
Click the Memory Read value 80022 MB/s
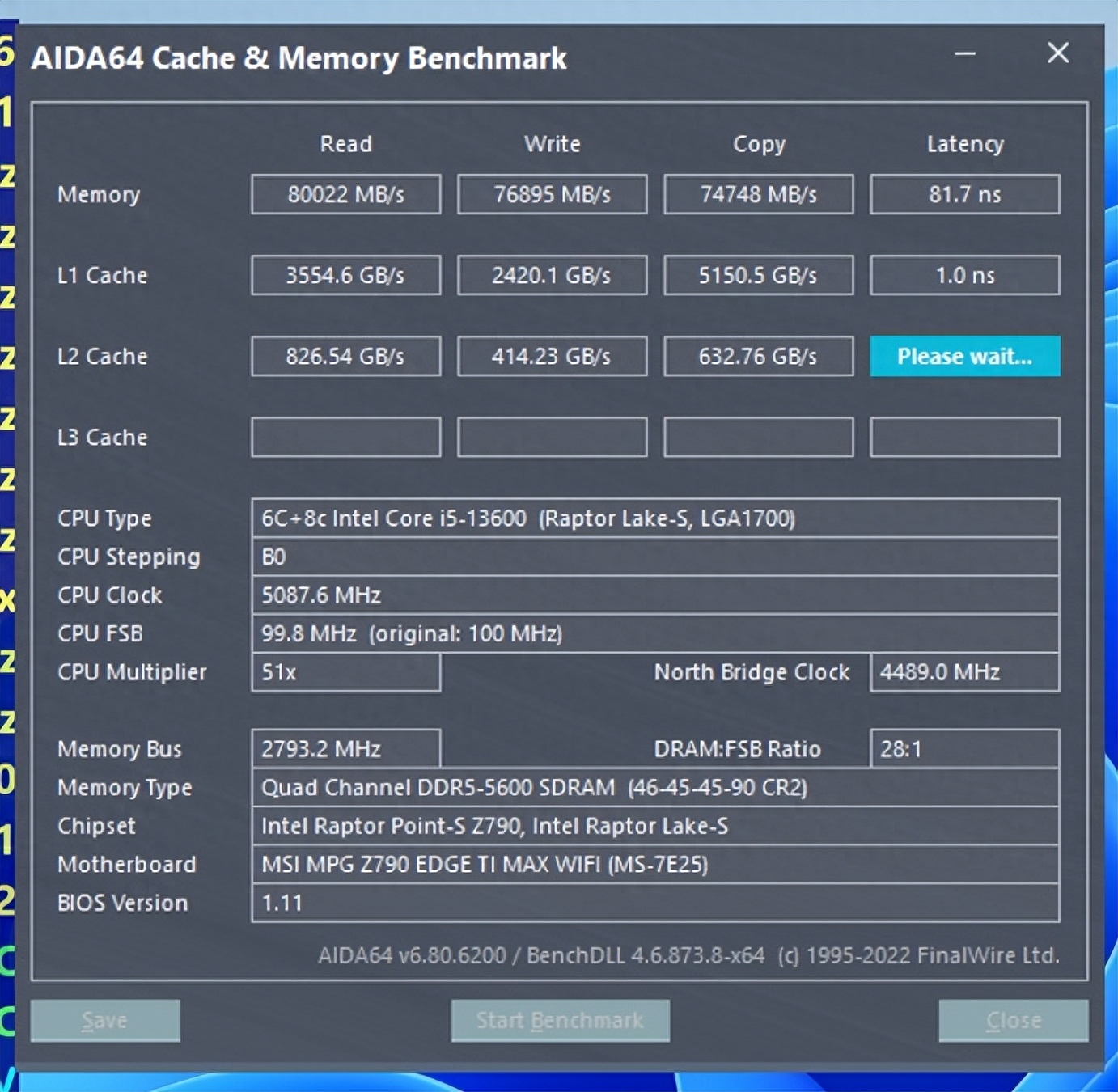(346, 194)
